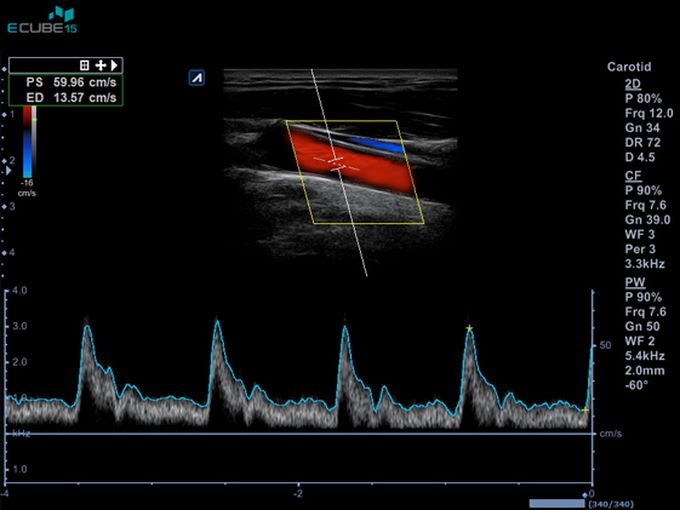This screenshot has height=510, width=680.
Task: Click the grid icon in the measurement box header
Action: click(x=85, y=65)
